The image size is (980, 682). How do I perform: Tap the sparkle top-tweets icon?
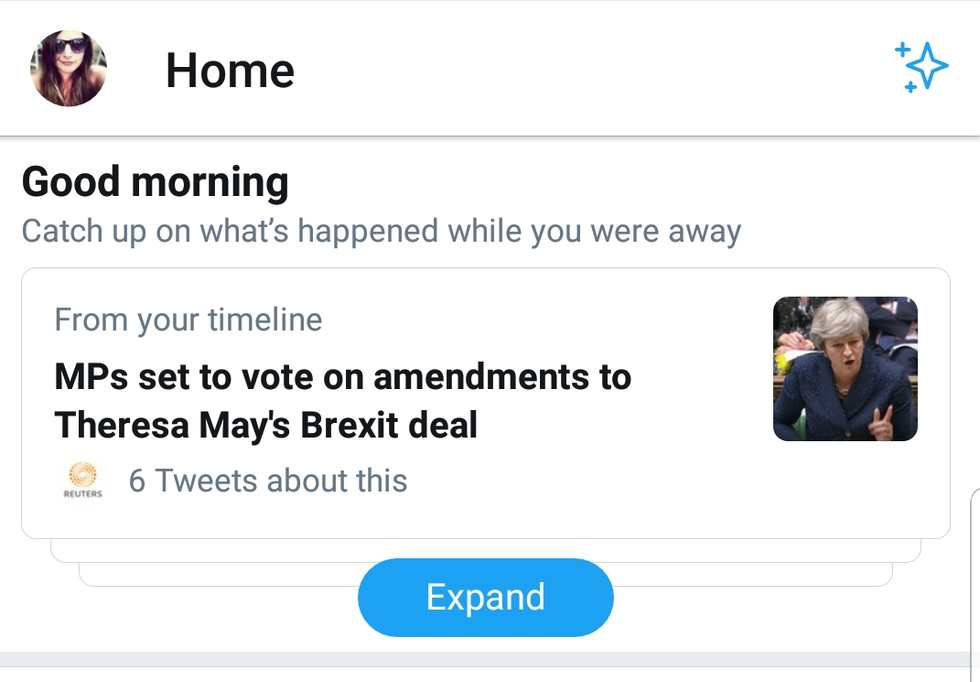point(920,67)
